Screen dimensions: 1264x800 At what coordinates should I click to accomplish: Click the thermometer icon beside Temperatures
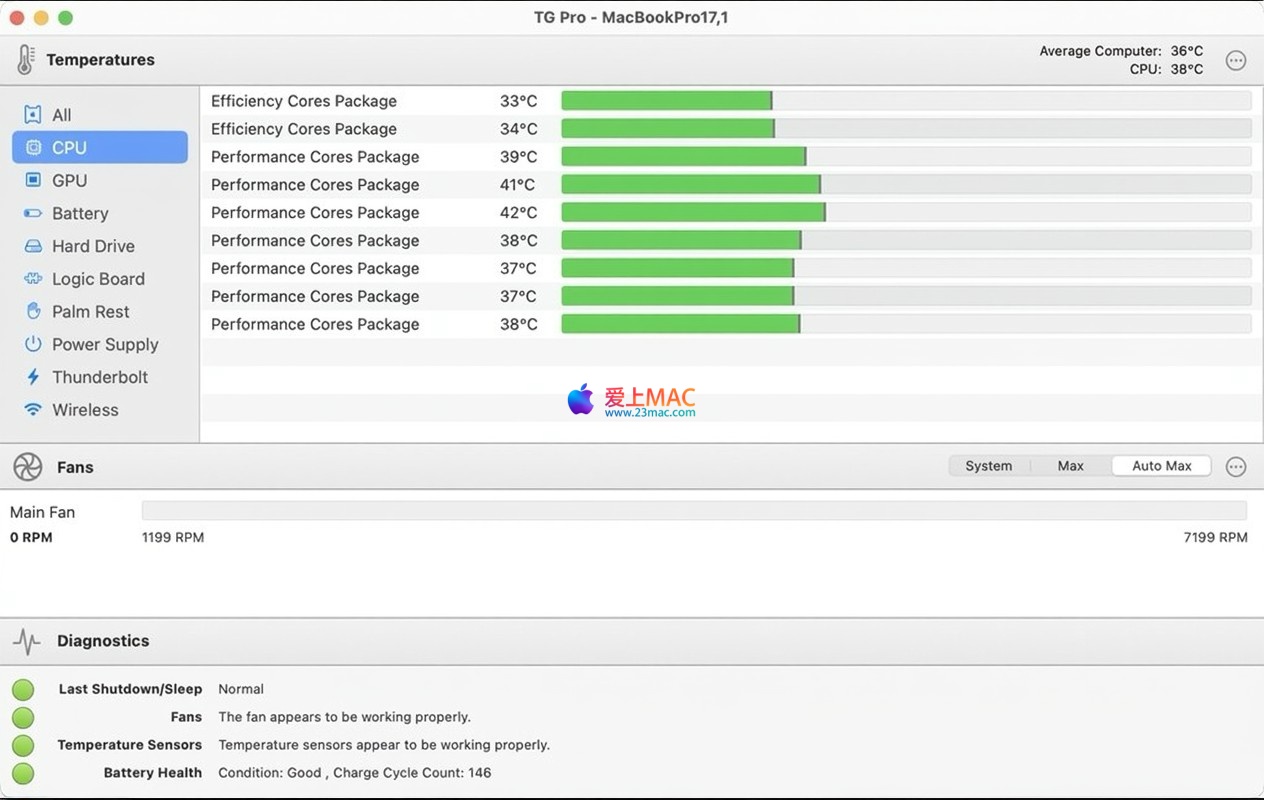(25, 60)
